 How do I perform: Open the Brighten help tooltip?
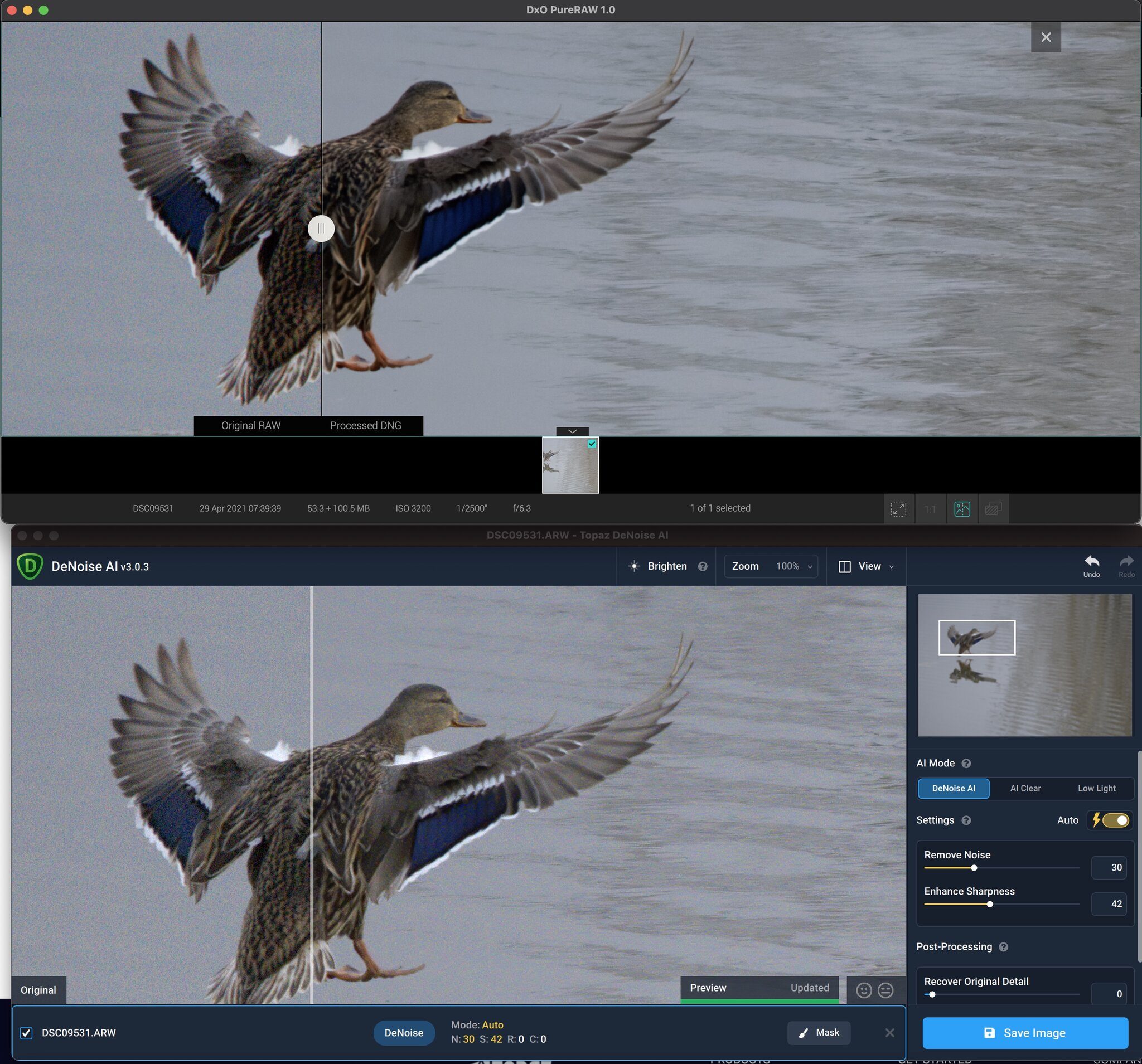click(702, 566)
